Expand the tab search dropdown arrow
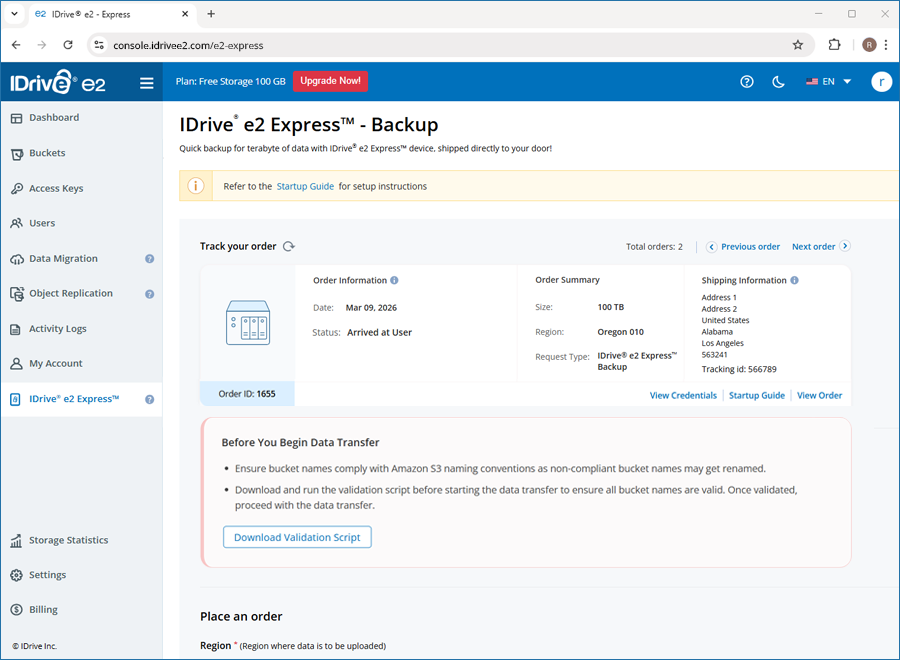The image size is (900, 660). tap(14, 14)
